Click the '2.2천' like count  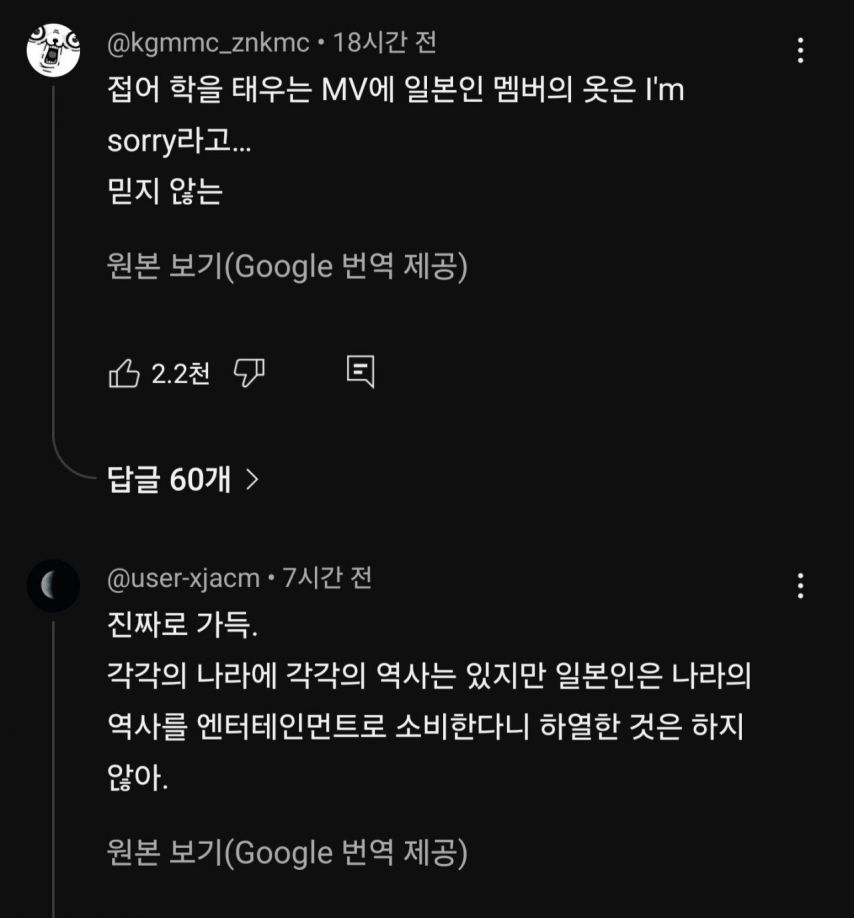pyautogui.click(x=181, y=374)
